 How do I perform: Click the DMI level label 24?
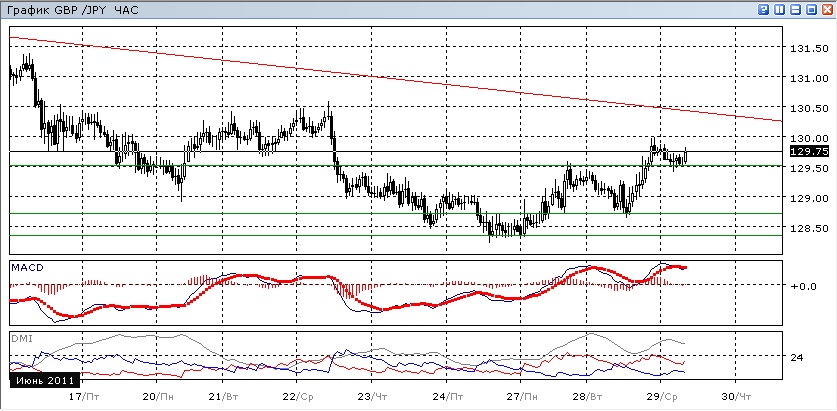796,357
